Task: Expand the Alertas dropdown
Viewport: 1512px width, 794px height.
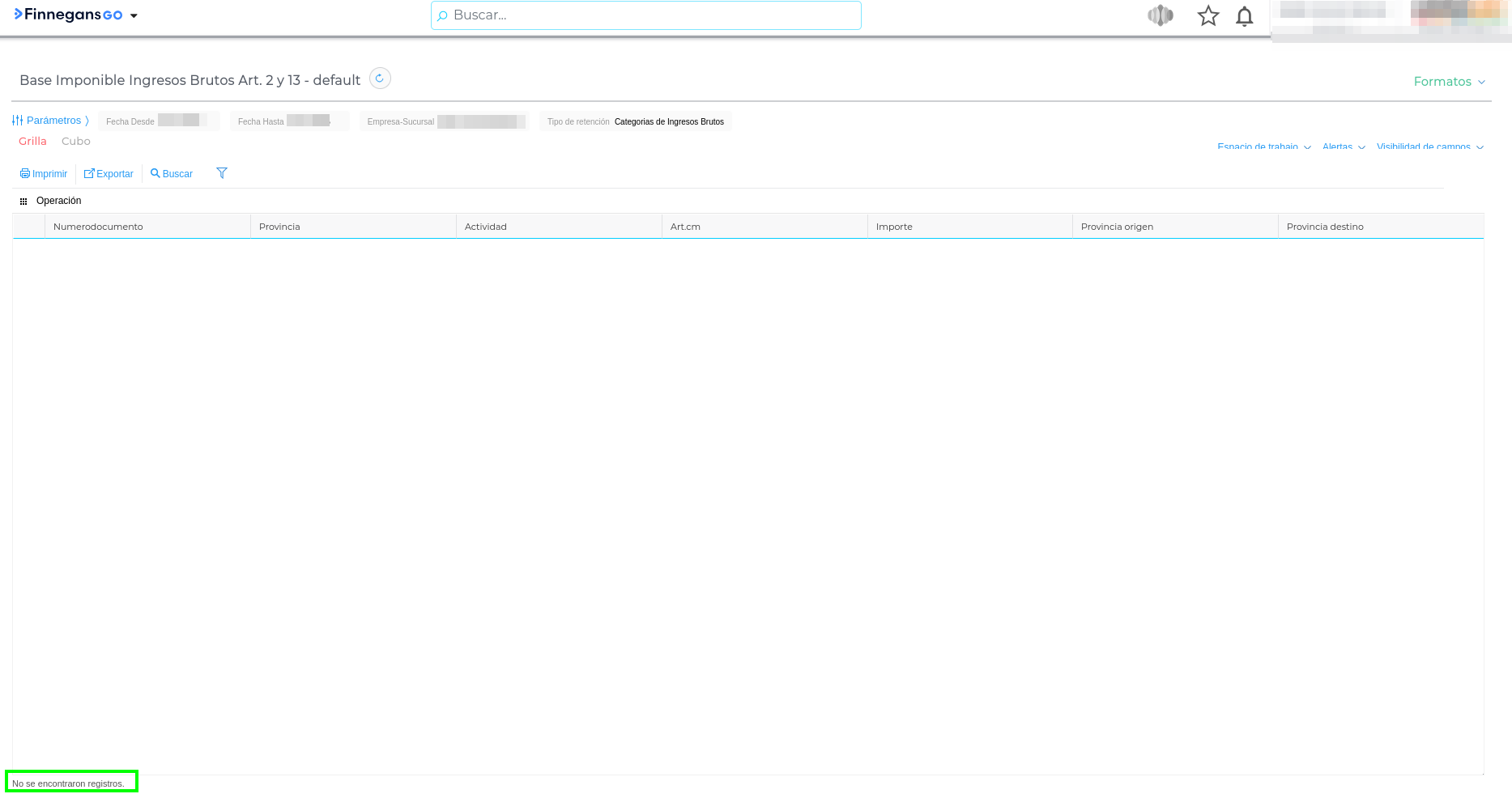Action: coord(1343,147)
